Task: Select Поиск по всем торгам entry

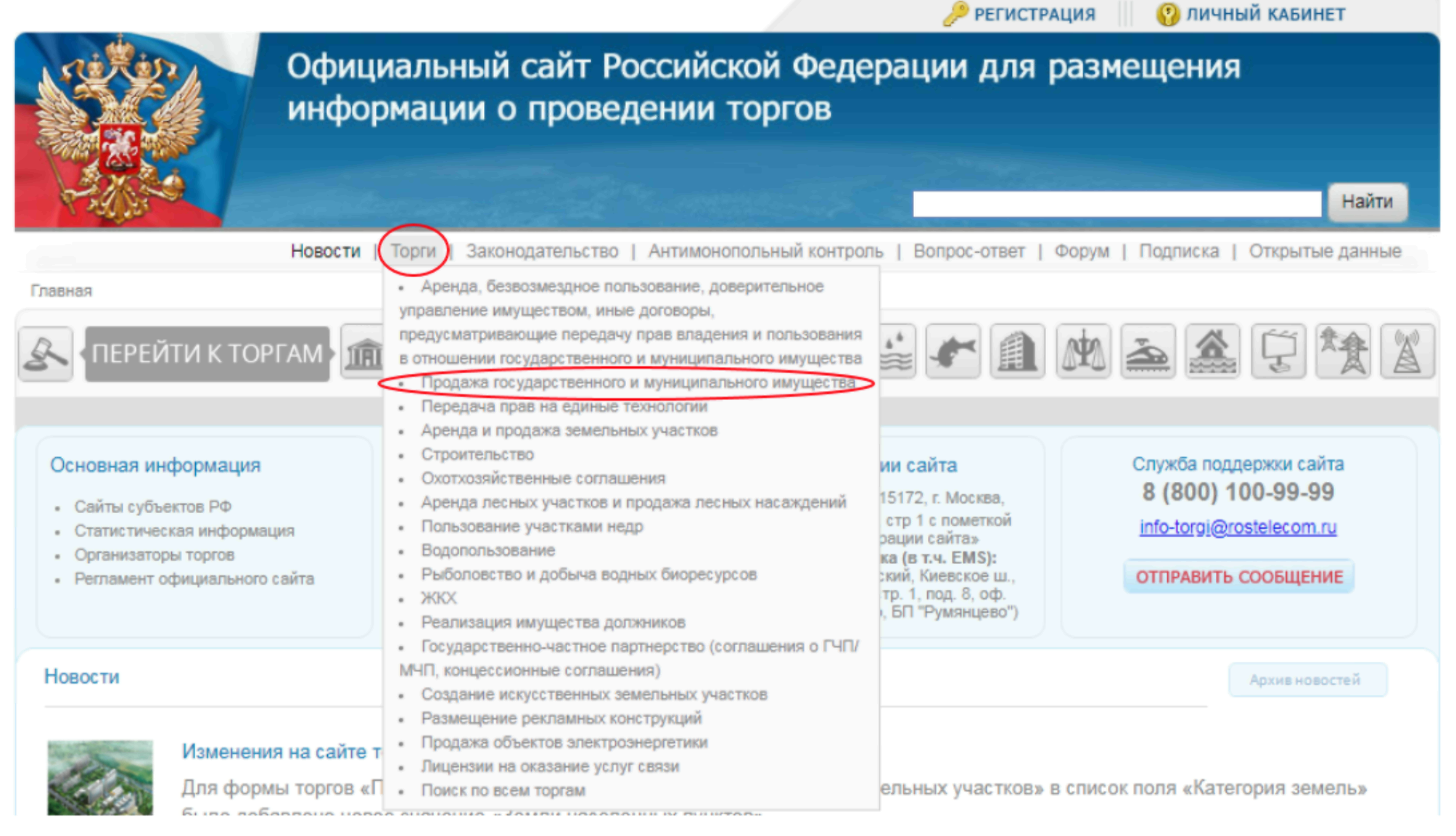Action: coord(503,790)
